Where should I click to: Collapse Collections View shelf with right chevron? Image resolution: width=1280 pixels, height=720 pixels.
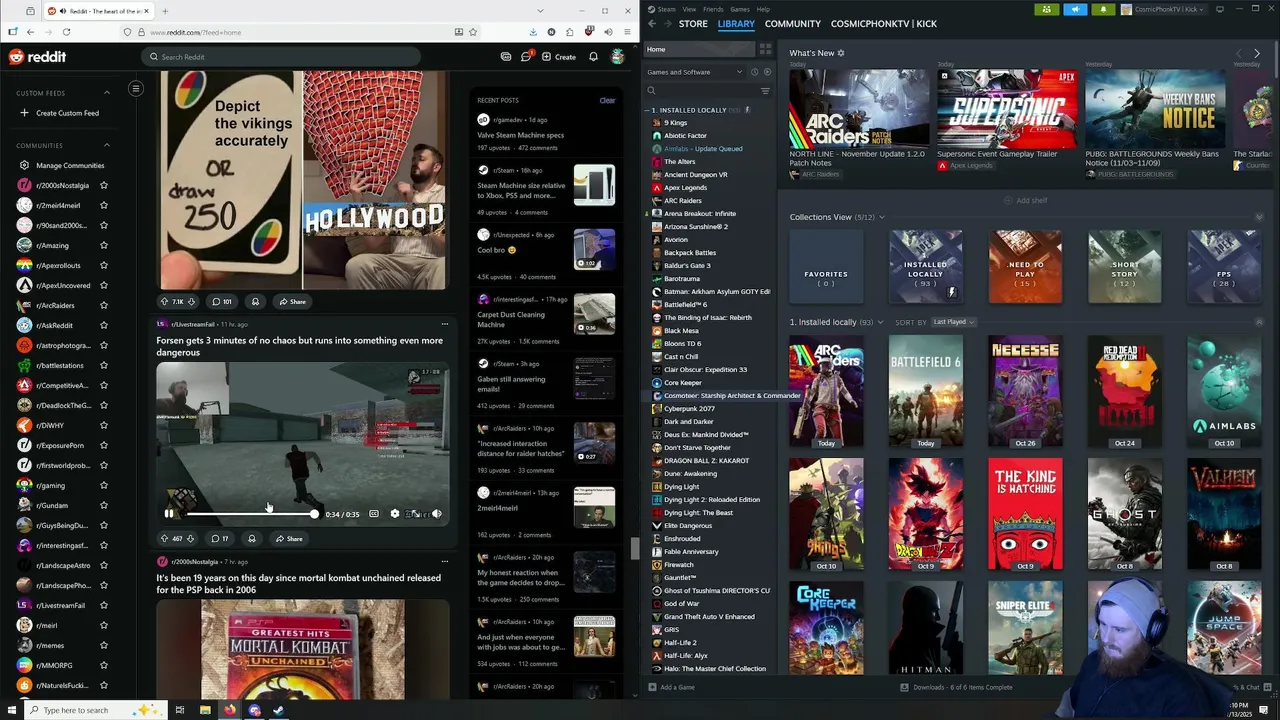pos(1259,217)
